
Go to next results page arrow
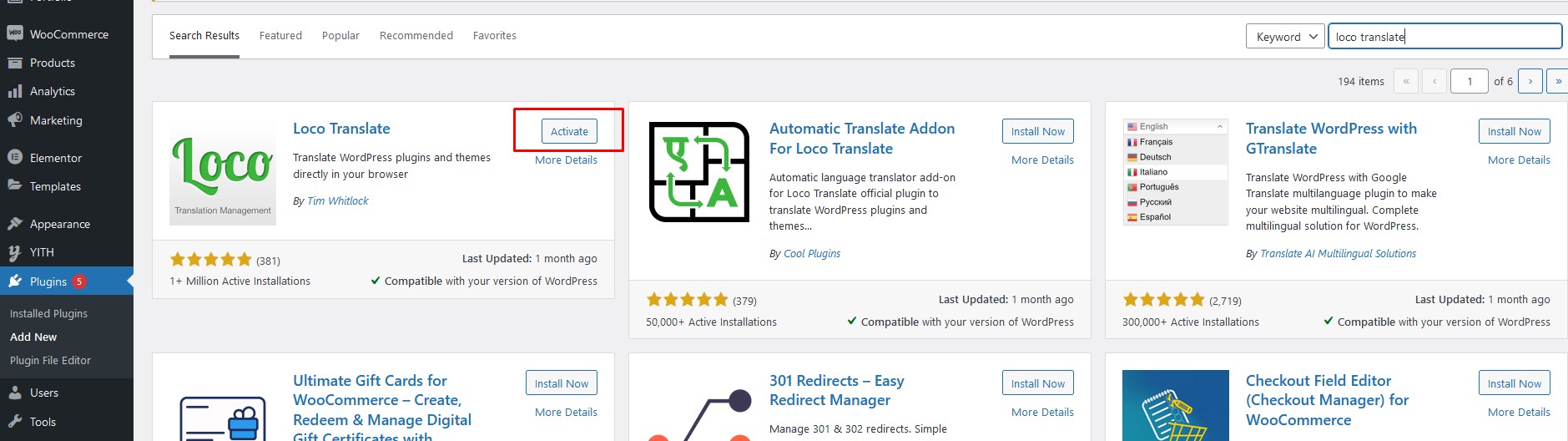[1530, 81]
